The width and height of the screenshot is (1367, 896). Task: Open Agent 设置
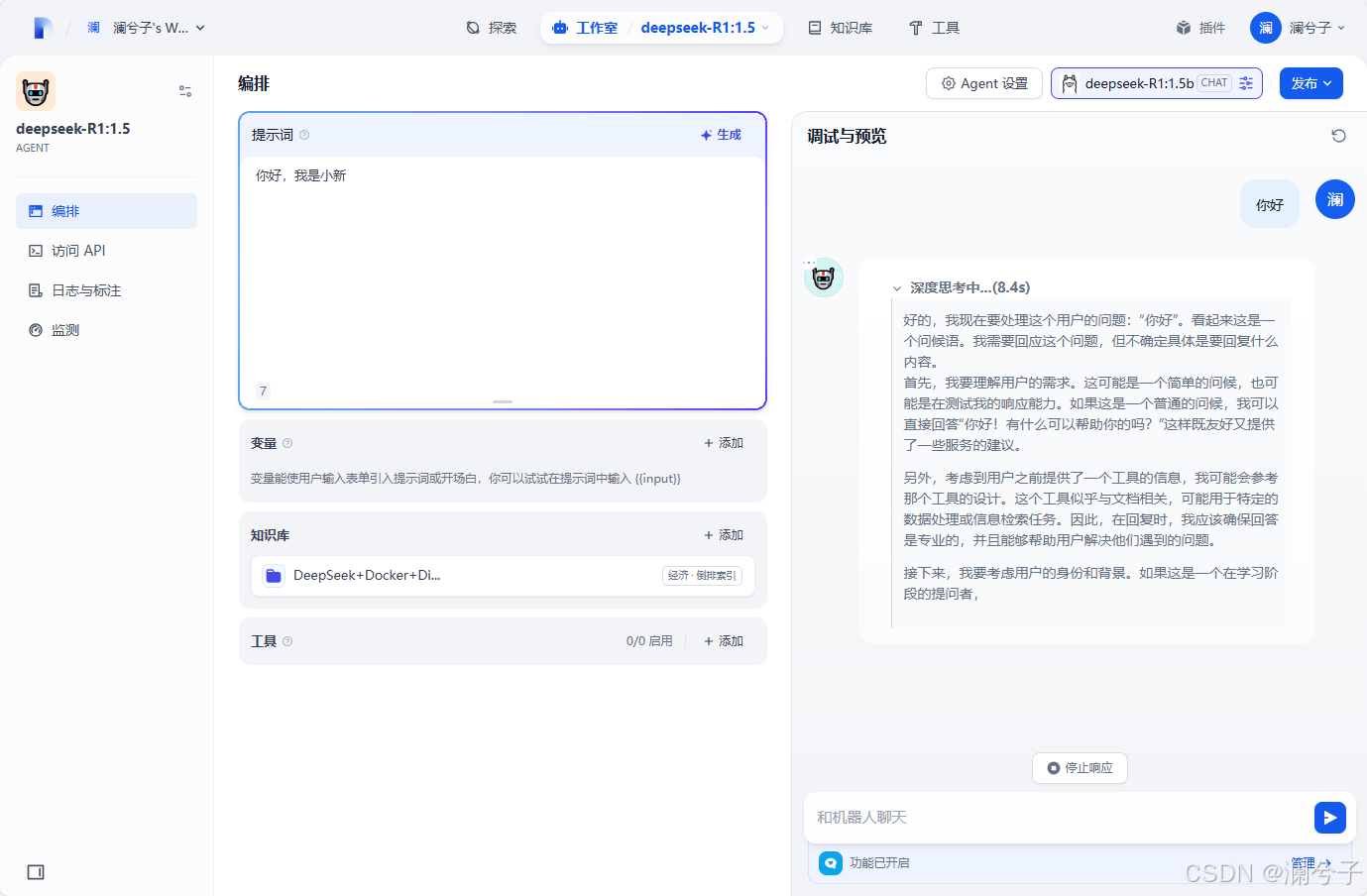pyautogui.click(x=984, y=83)
